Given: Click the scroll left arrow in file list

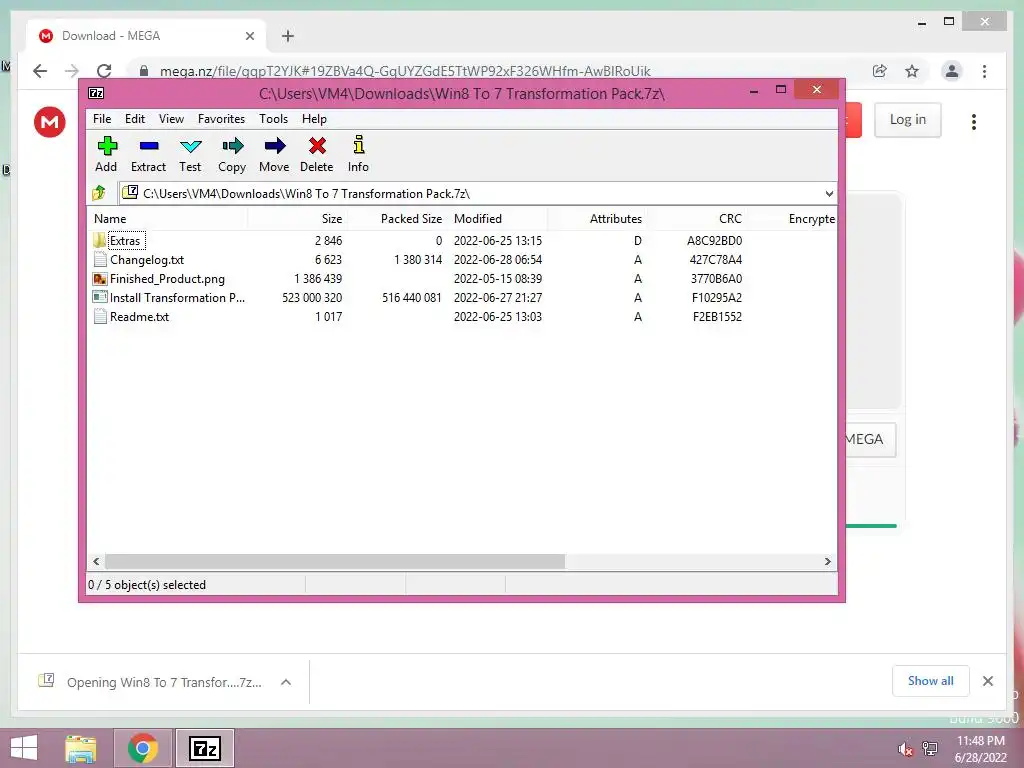Looking at the screenshot, I should [x=96, y=562].
